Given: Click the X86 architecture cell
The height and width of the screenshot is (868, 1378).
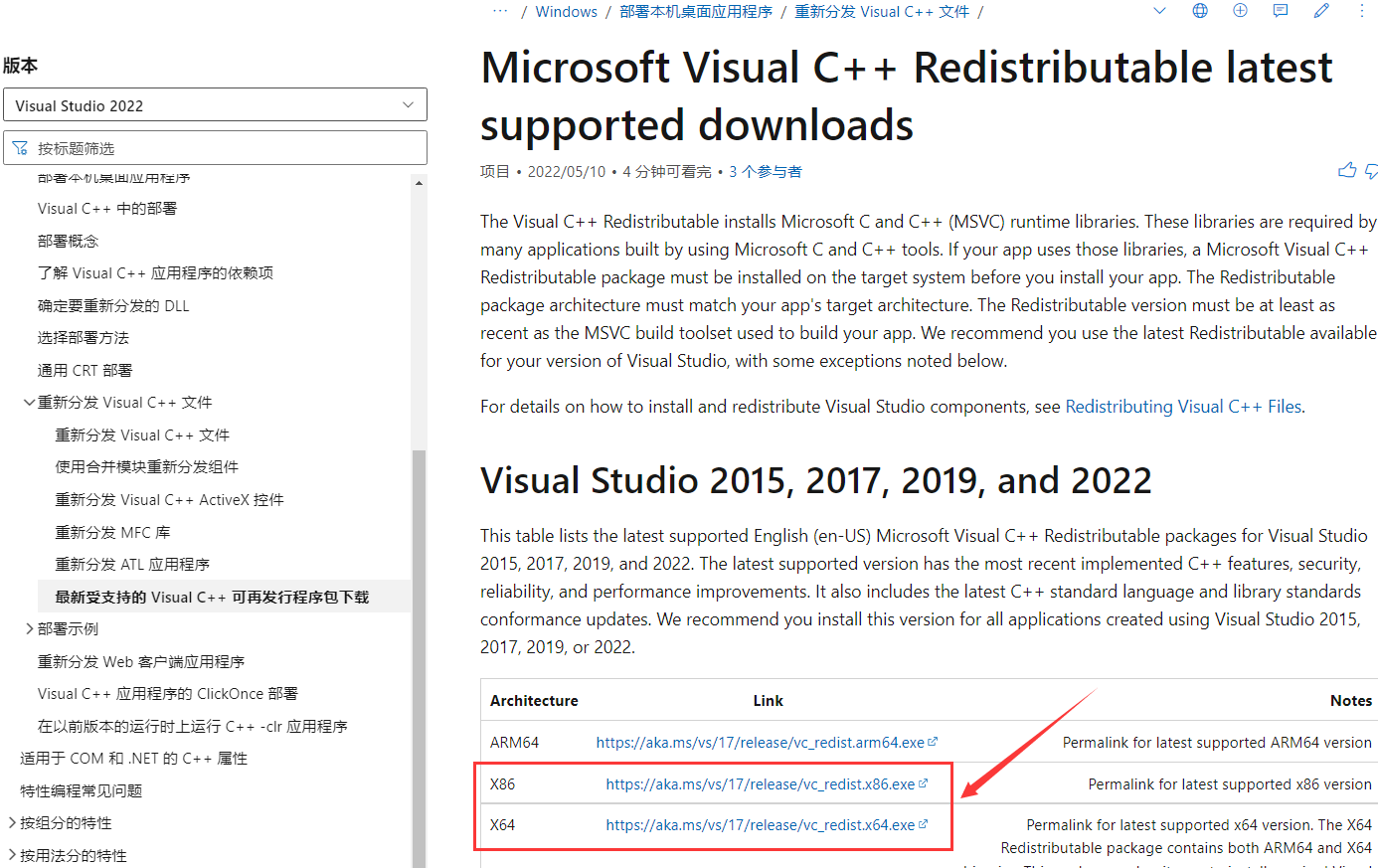Looking at the screenshot, I should point(503,784).
